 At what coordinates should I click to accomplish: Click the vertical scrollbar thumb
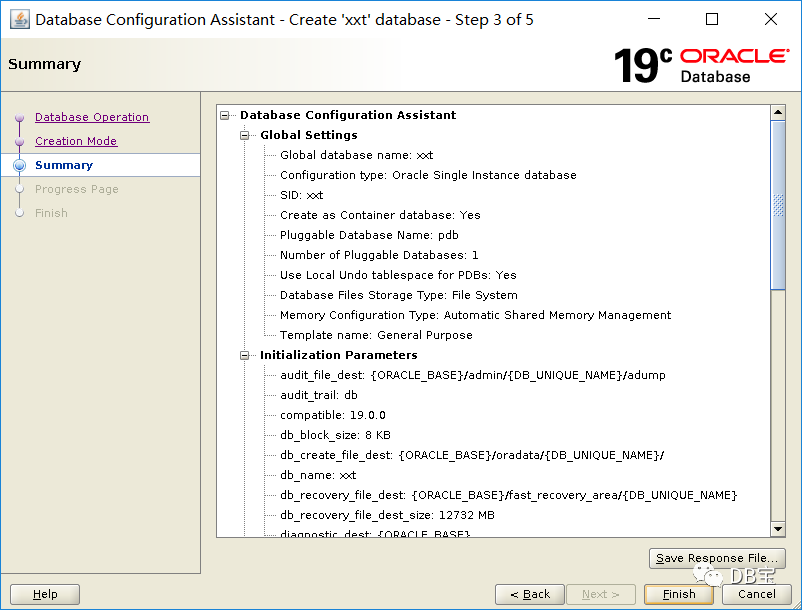click(778, 206)
